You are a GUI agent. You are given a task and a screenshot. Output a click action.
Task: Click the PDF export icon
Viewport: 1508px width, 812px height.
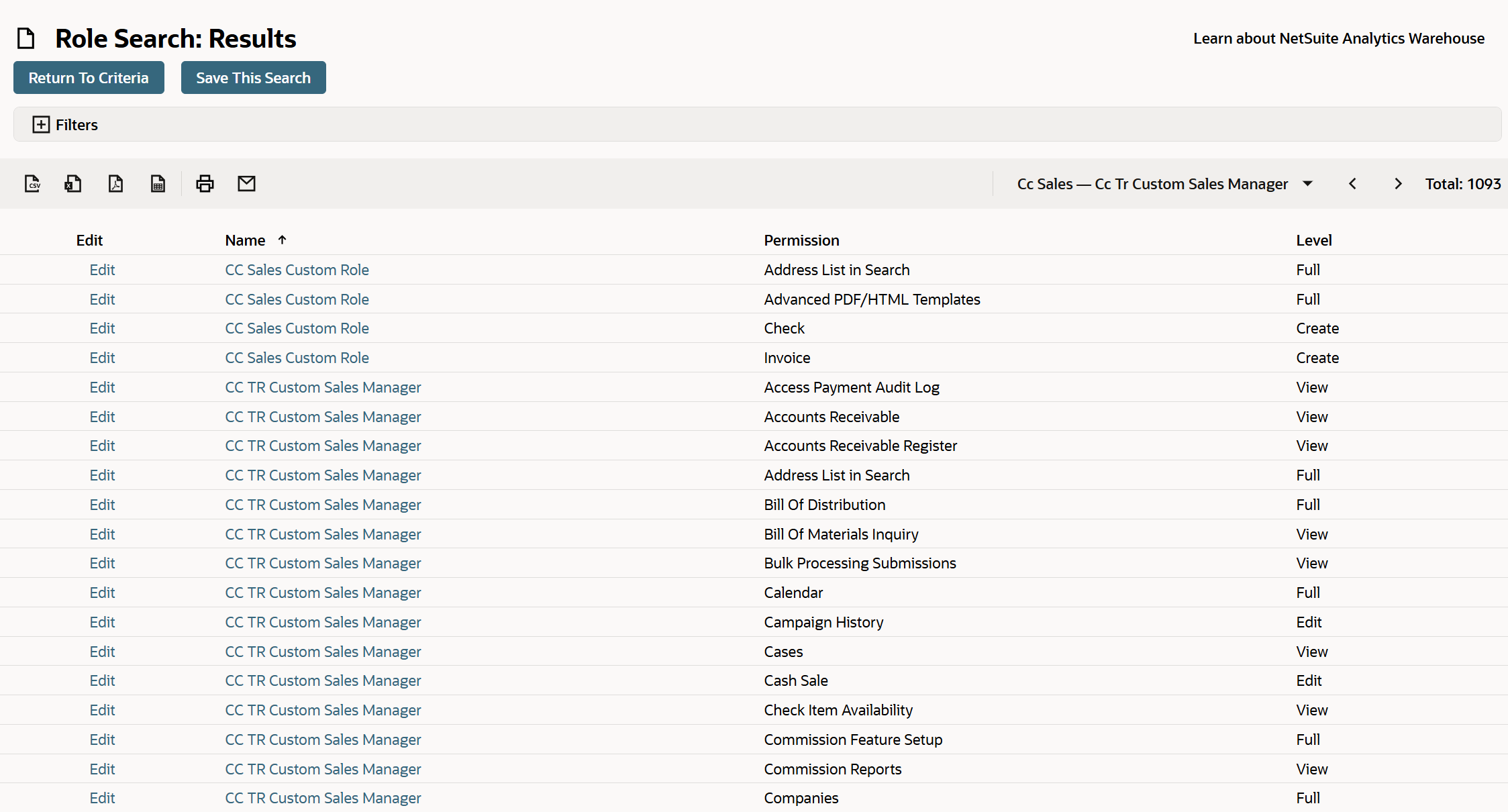pyautogui.click(x=114, y=183)
